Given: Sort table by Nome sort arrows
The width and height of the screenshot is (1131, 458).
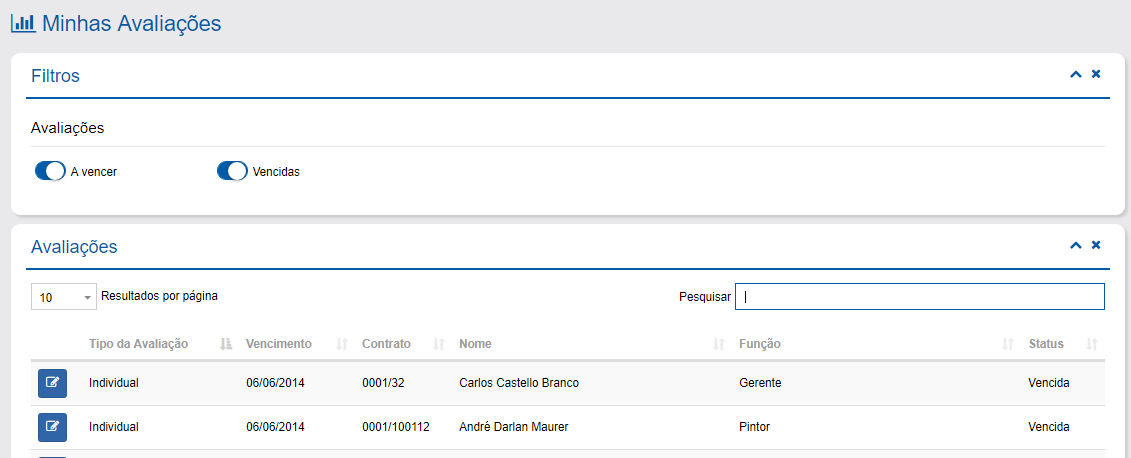Looking at the screenshot, I should pyautogui.click(x=718, y=344).
